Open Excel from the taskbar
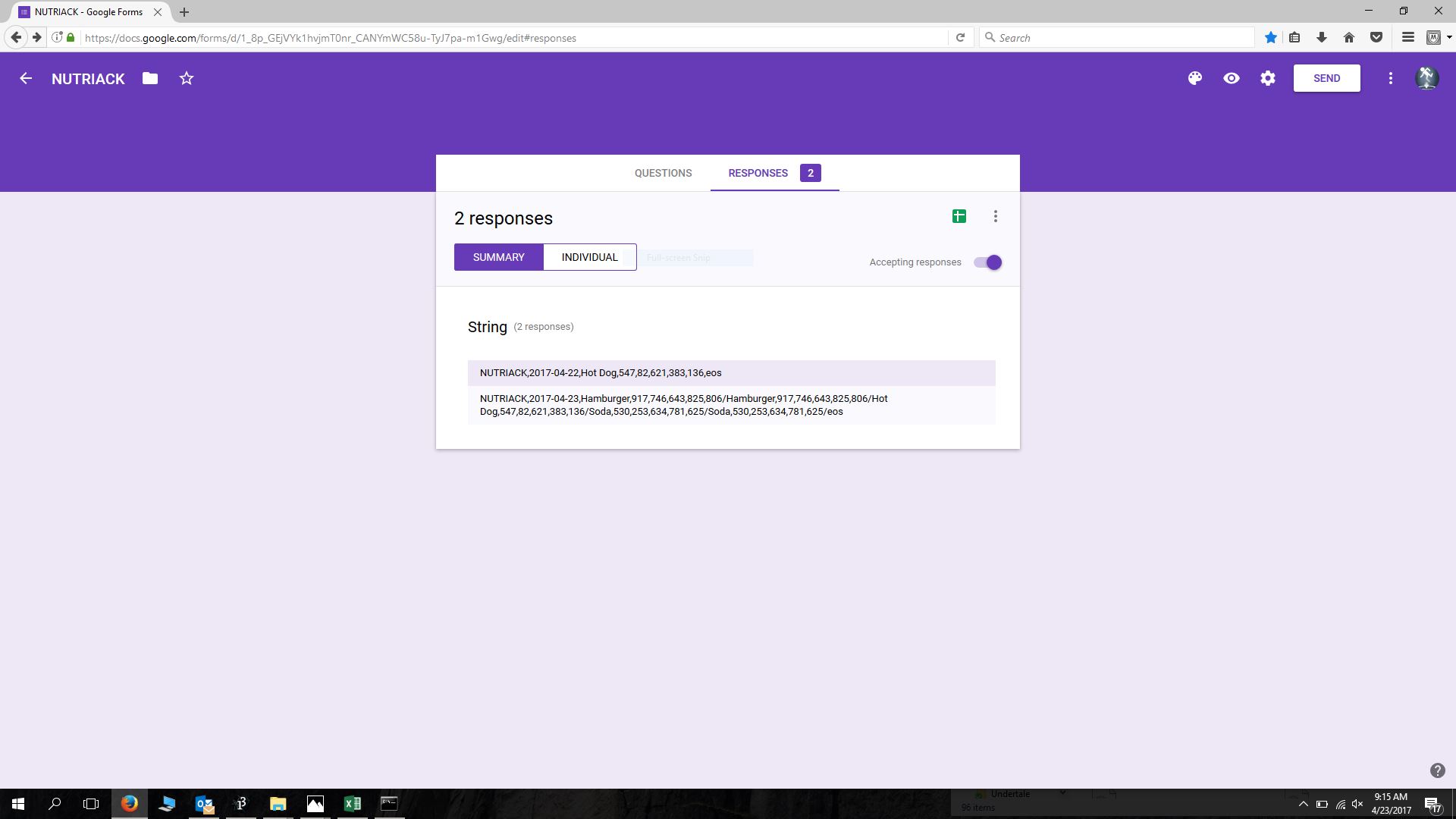The image size is (1456, 819). 353,804
